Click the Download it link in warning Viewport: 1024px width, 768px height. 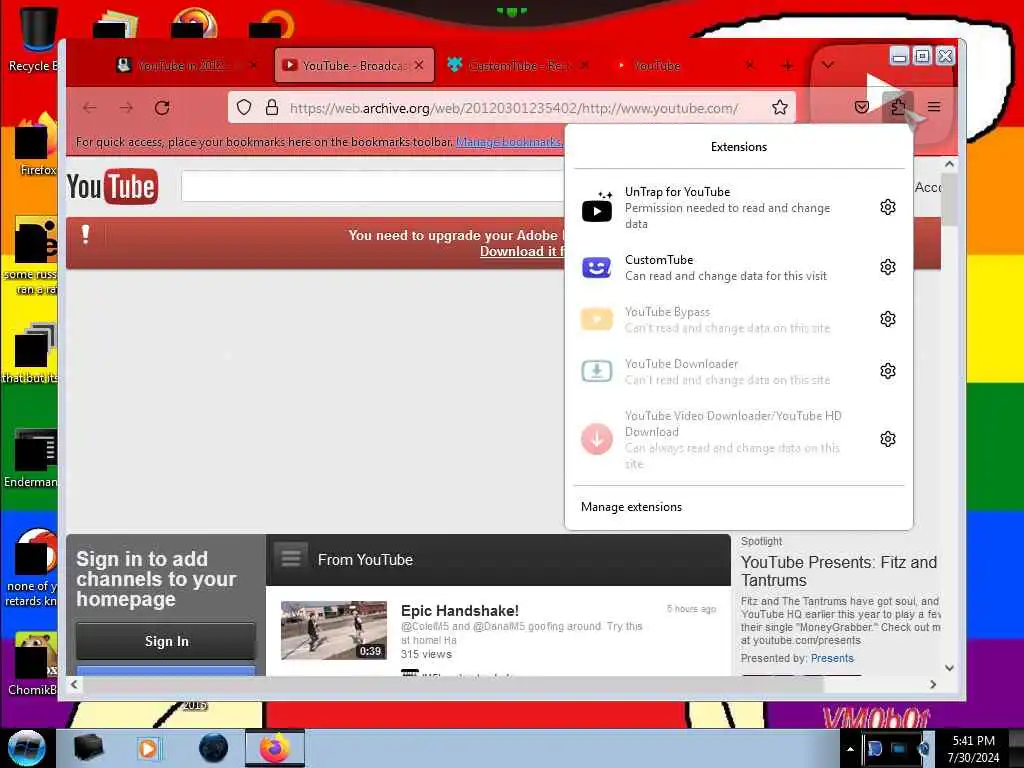[x=522, y=252]
